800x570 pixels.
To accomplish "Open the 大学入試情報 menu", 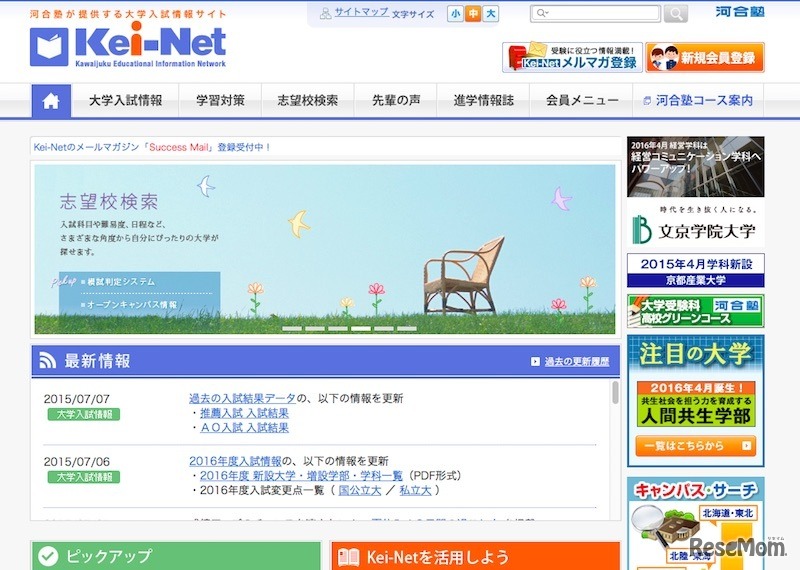I will (x=126, y=101).
